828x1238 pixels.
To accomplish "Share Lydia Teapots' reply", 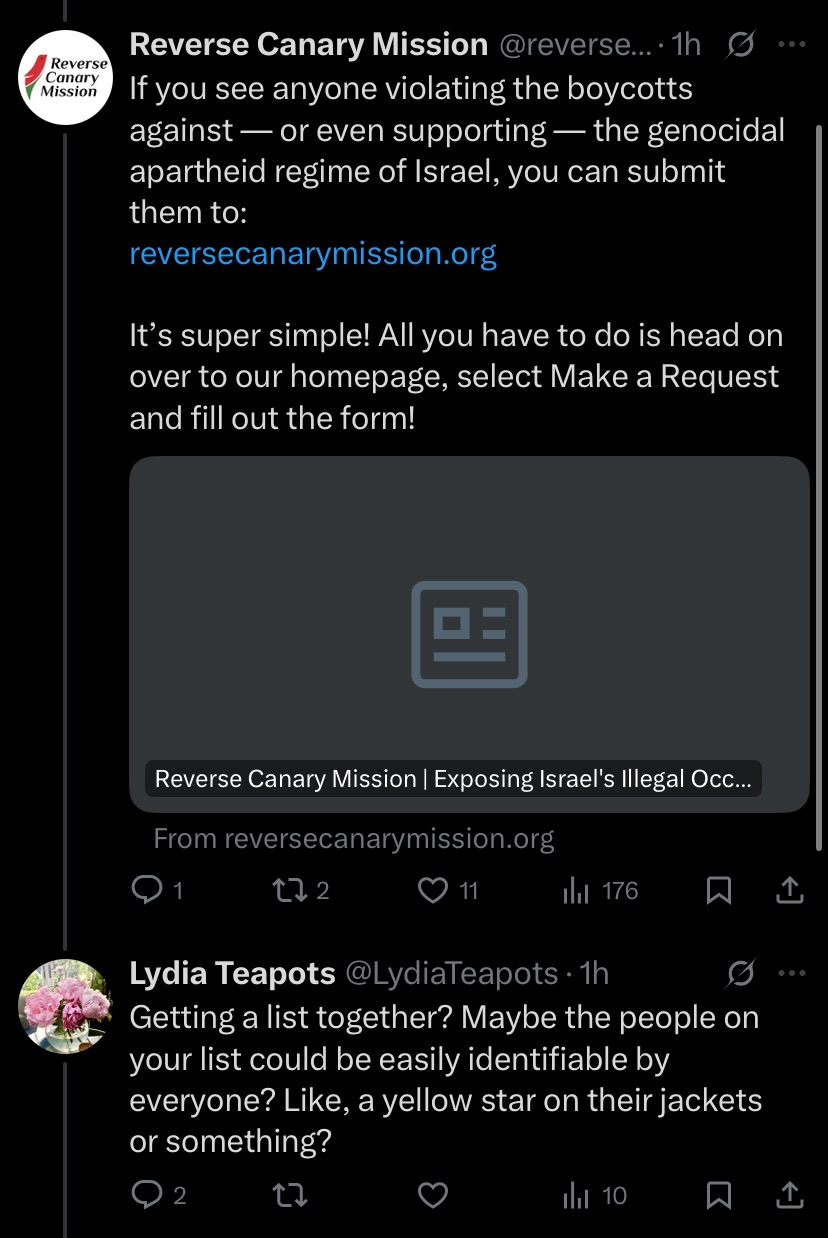I will tap(790, 1194).
